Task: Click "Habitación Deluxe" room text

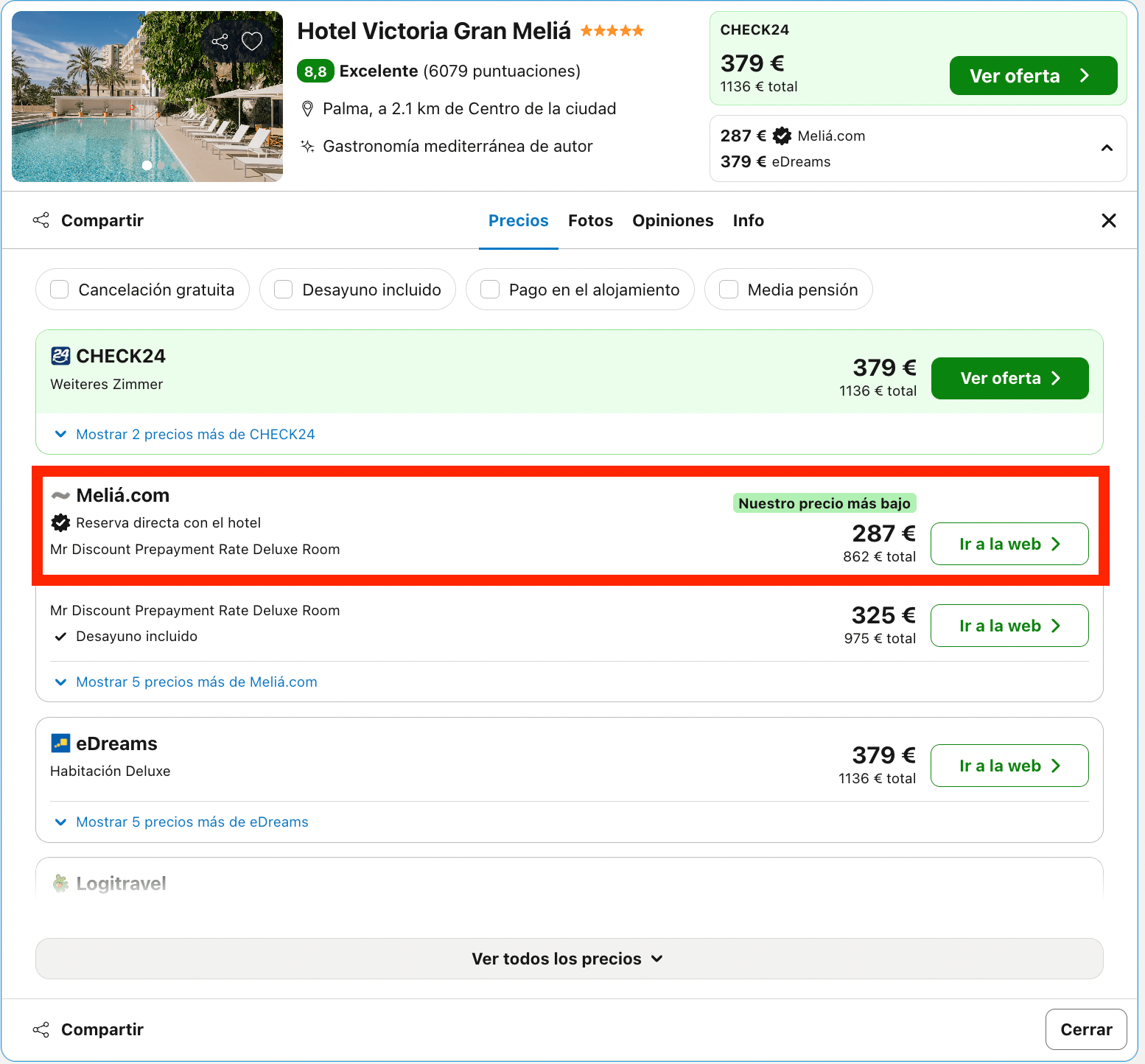Action: 111,771
